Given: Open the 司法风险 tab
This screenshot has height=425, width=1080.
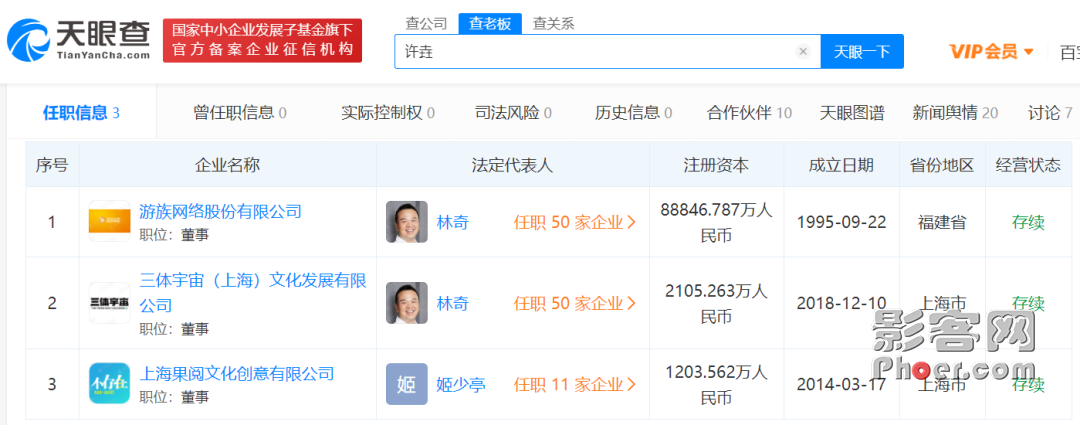Looking at the screenshot, I should (513, 113).
